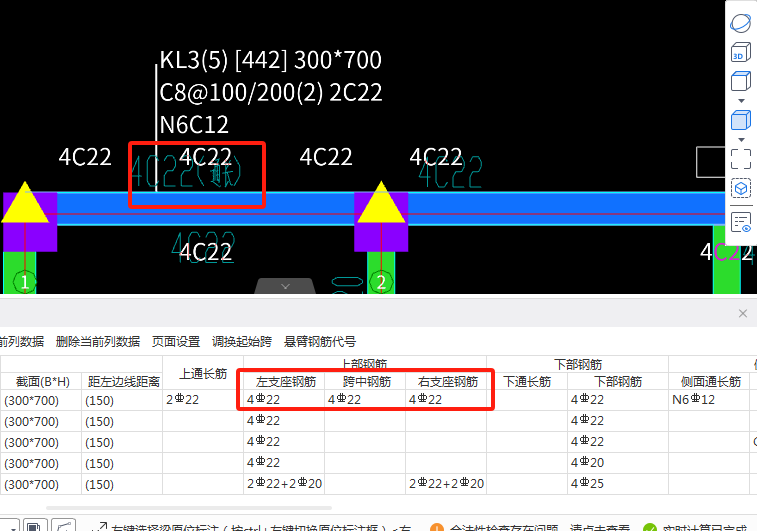Click the white 4C22 label below the beam
This screenshot has height=531, width=757.
(x=206, y=252)
